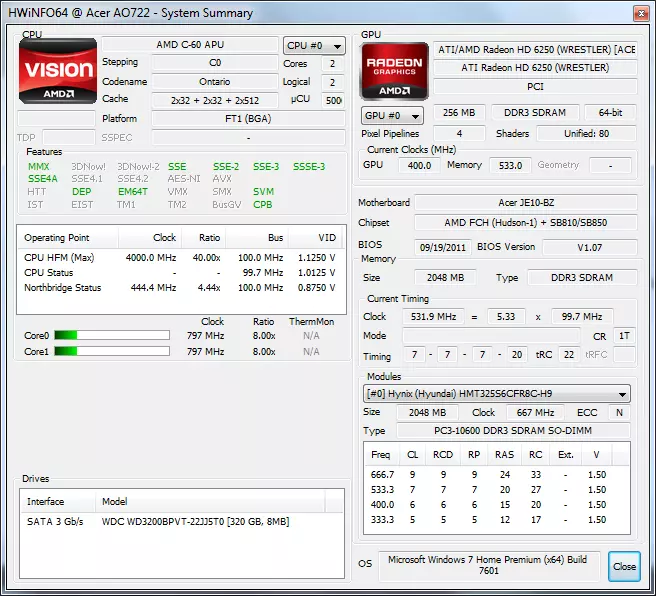Image resolution: width=656 pixels, height=596 pixels.
Task: Click the Codename Ontario field
Action: [x=215, y=82]
